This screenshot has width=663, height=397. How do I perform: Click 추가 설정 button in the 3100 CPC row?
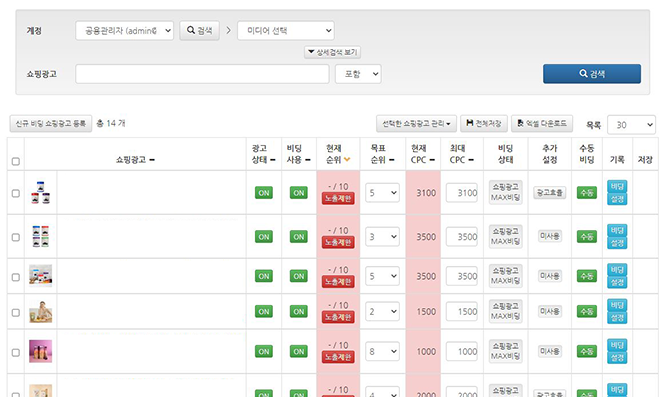point(550,193)
